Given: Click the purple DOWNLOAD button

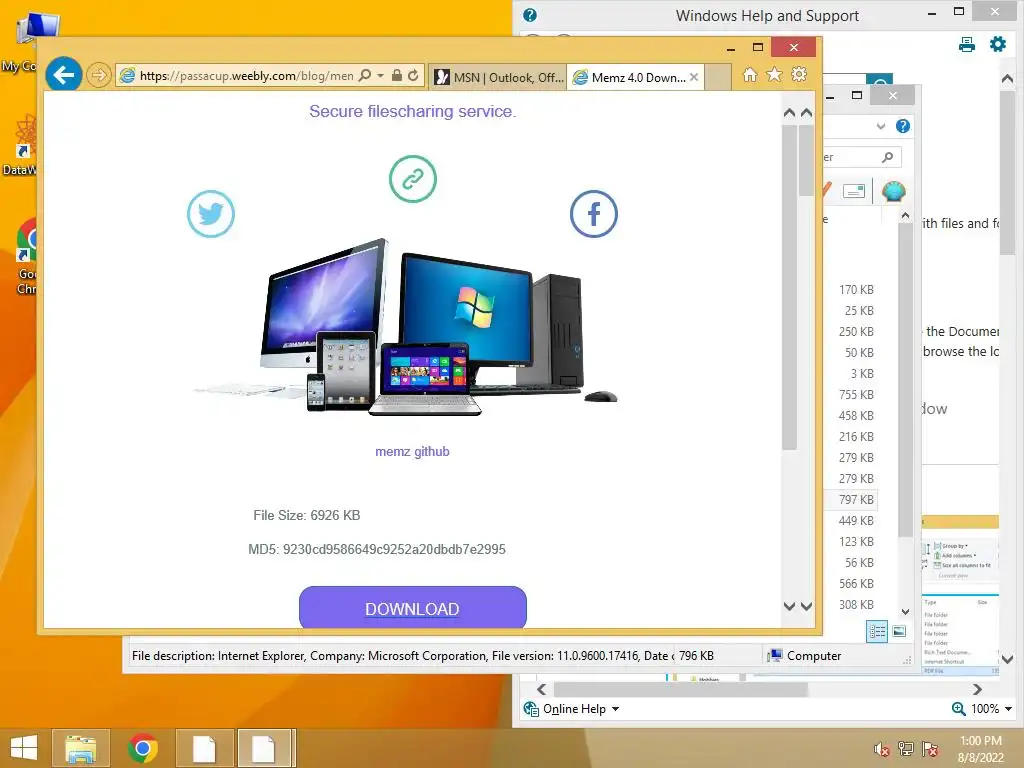Looking at the screenshot, I should click(413, 607).
